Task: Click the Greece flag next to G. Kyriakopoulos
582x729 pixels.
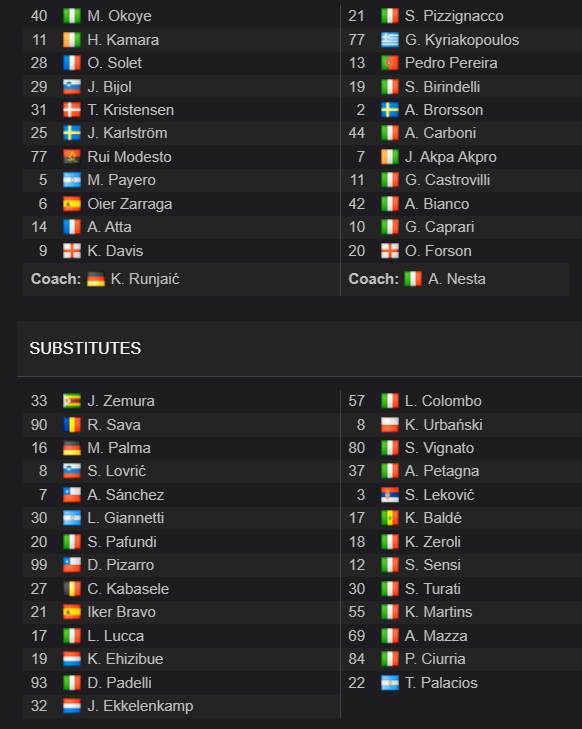Action: 390,40
